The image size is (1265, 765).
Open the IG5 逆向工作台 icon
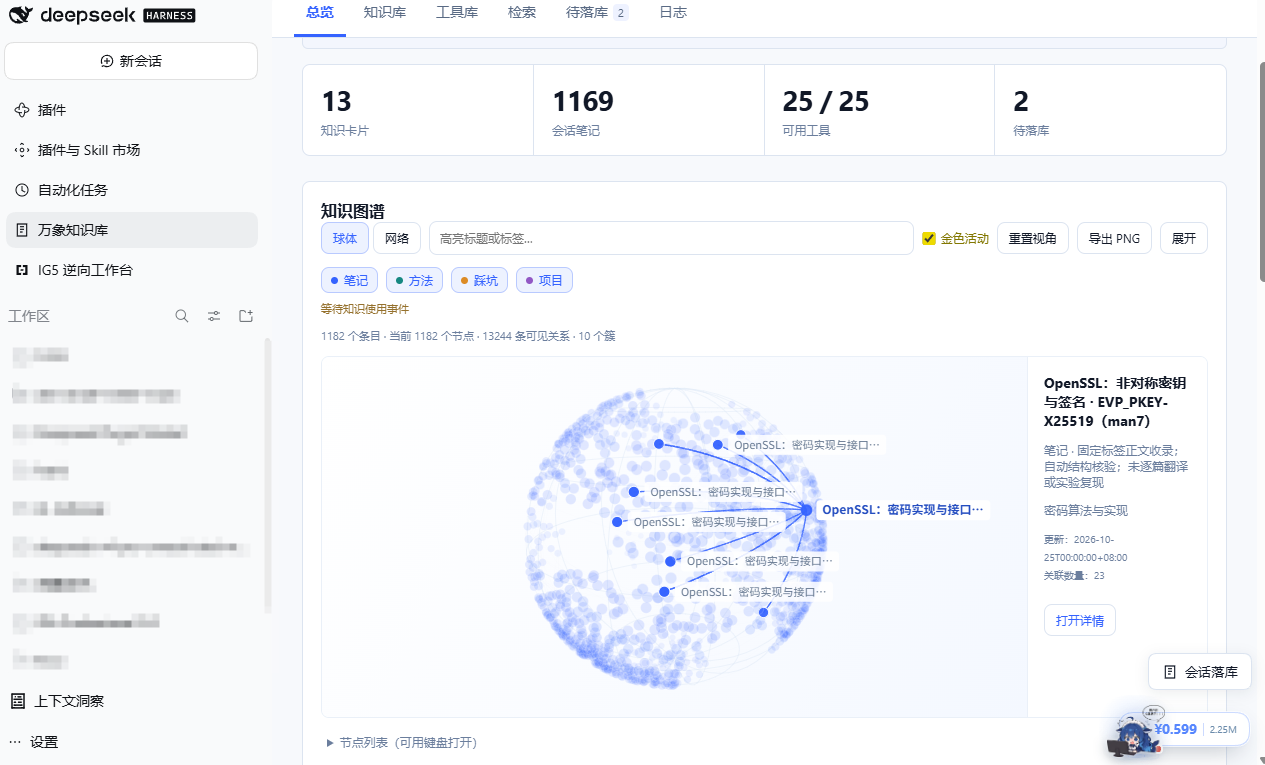point(22,270)
